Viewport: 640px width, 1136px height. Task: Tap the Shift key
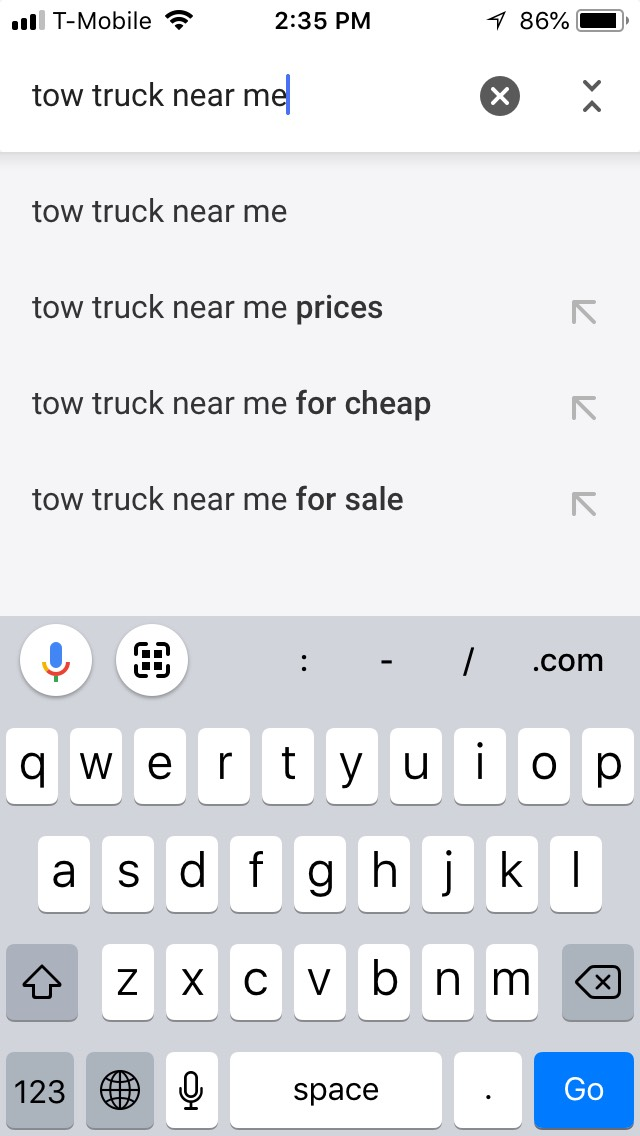[x=41, y=983]
